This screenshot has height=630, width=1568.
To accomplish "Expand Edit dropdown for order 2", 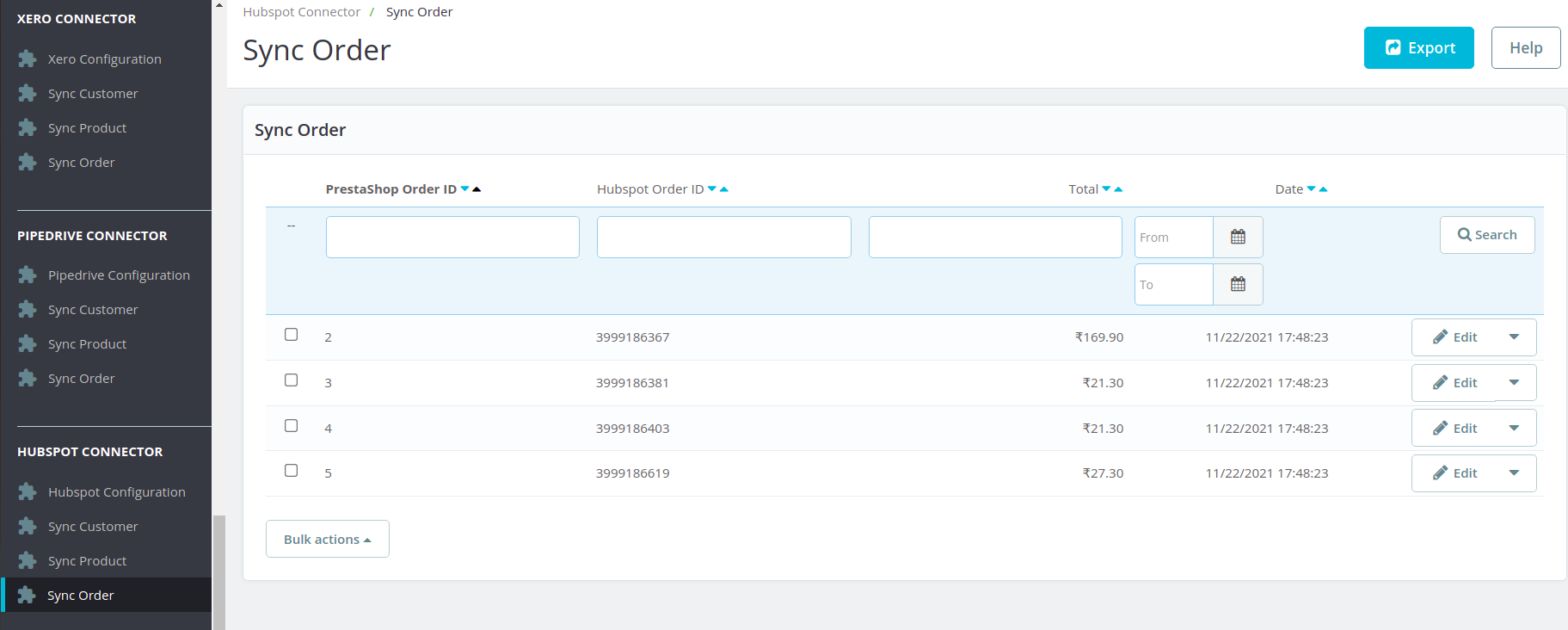I will click(1514, 337).
